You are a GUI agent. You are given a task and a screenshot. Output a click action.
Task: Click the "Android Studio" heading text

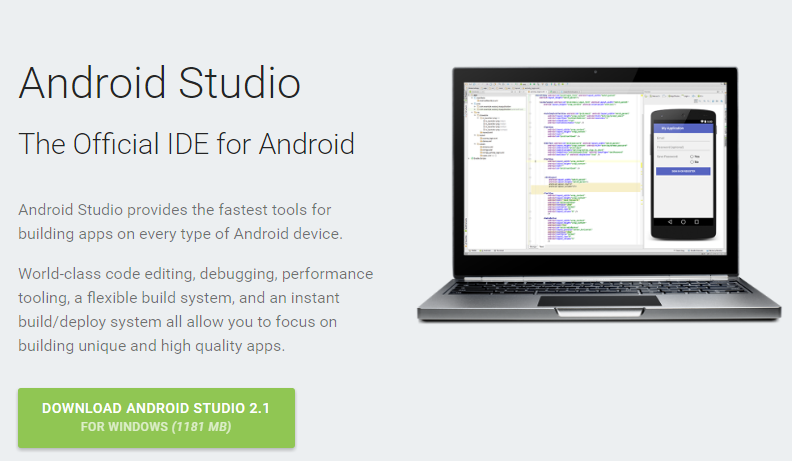(160, 83)
